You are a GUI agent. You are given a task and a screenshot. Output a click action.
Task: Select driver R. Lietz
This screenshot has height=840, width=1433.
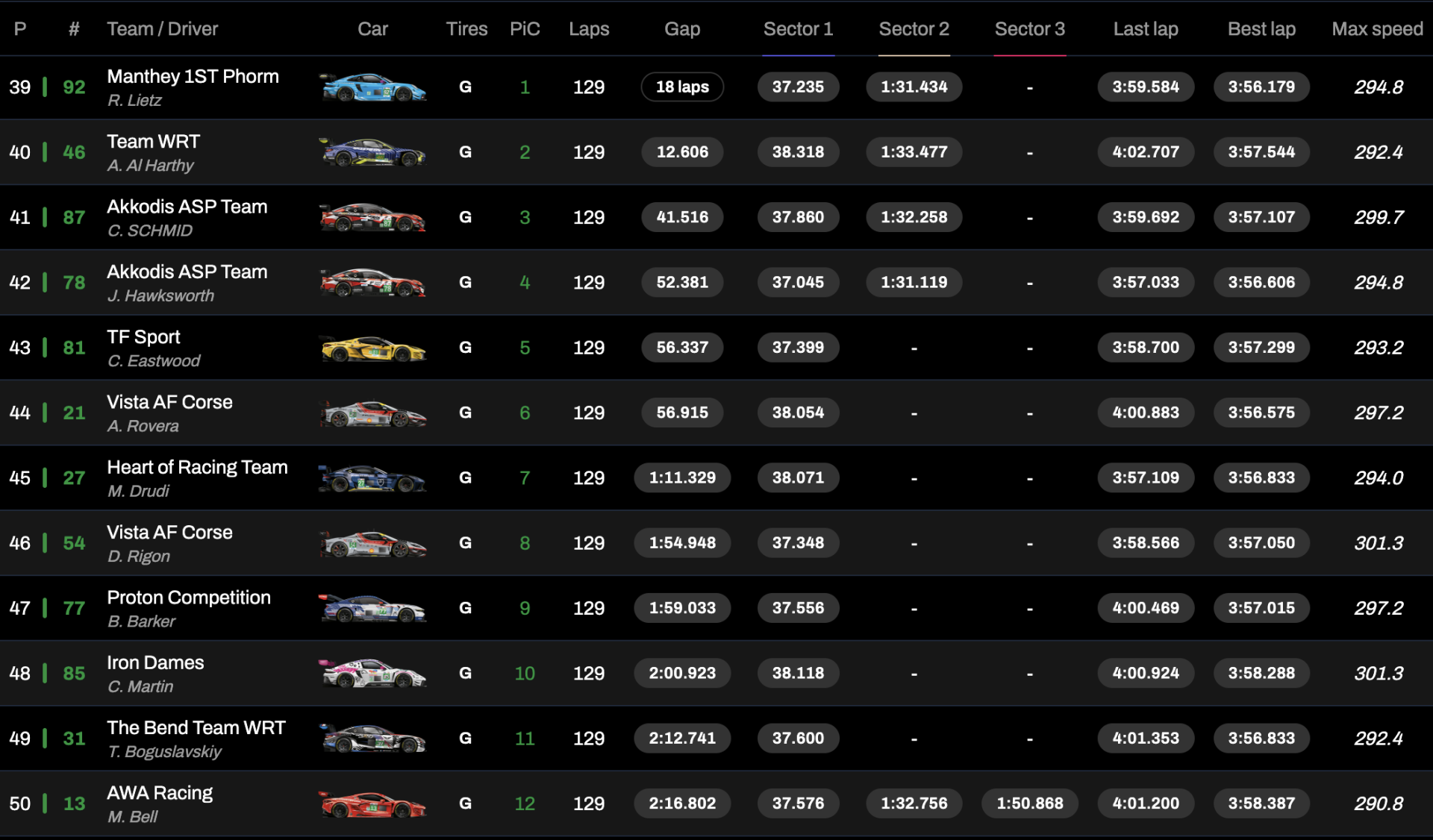point(134,100)
